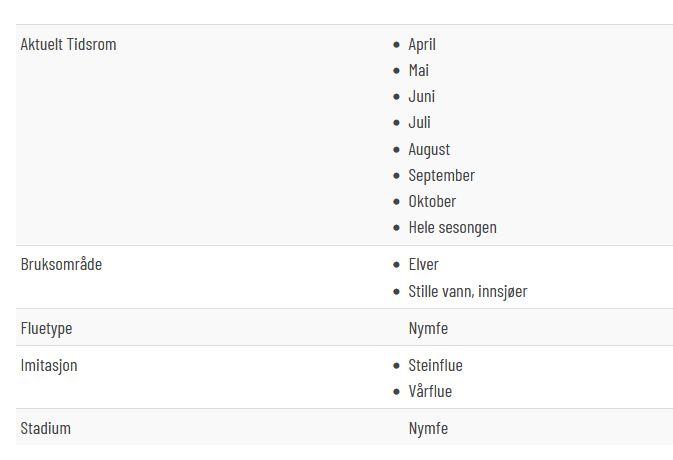Select the Elver list item
The image size is (673, 460).
pos(424,264)
